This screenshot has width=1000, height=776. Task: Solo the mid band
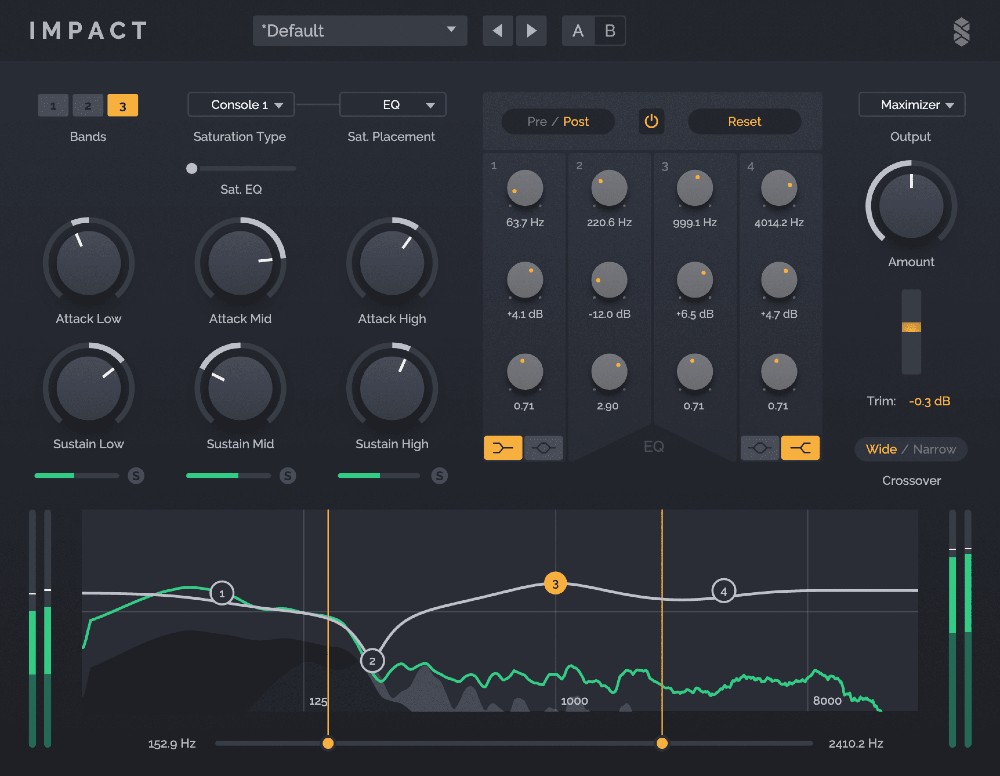288,476
